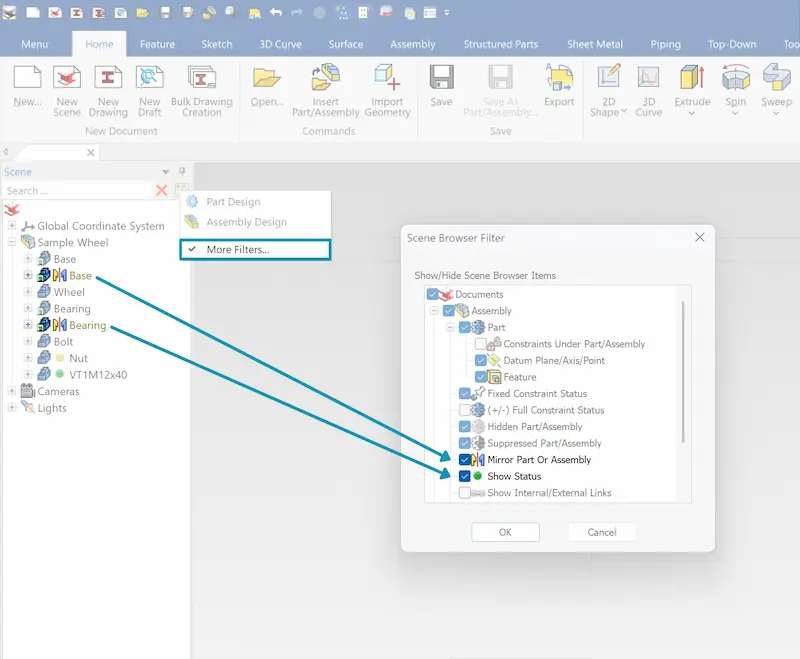Cancel the Scene Browser Filter dialog
This screenshot has height=659, width=800.
point(602,532)
